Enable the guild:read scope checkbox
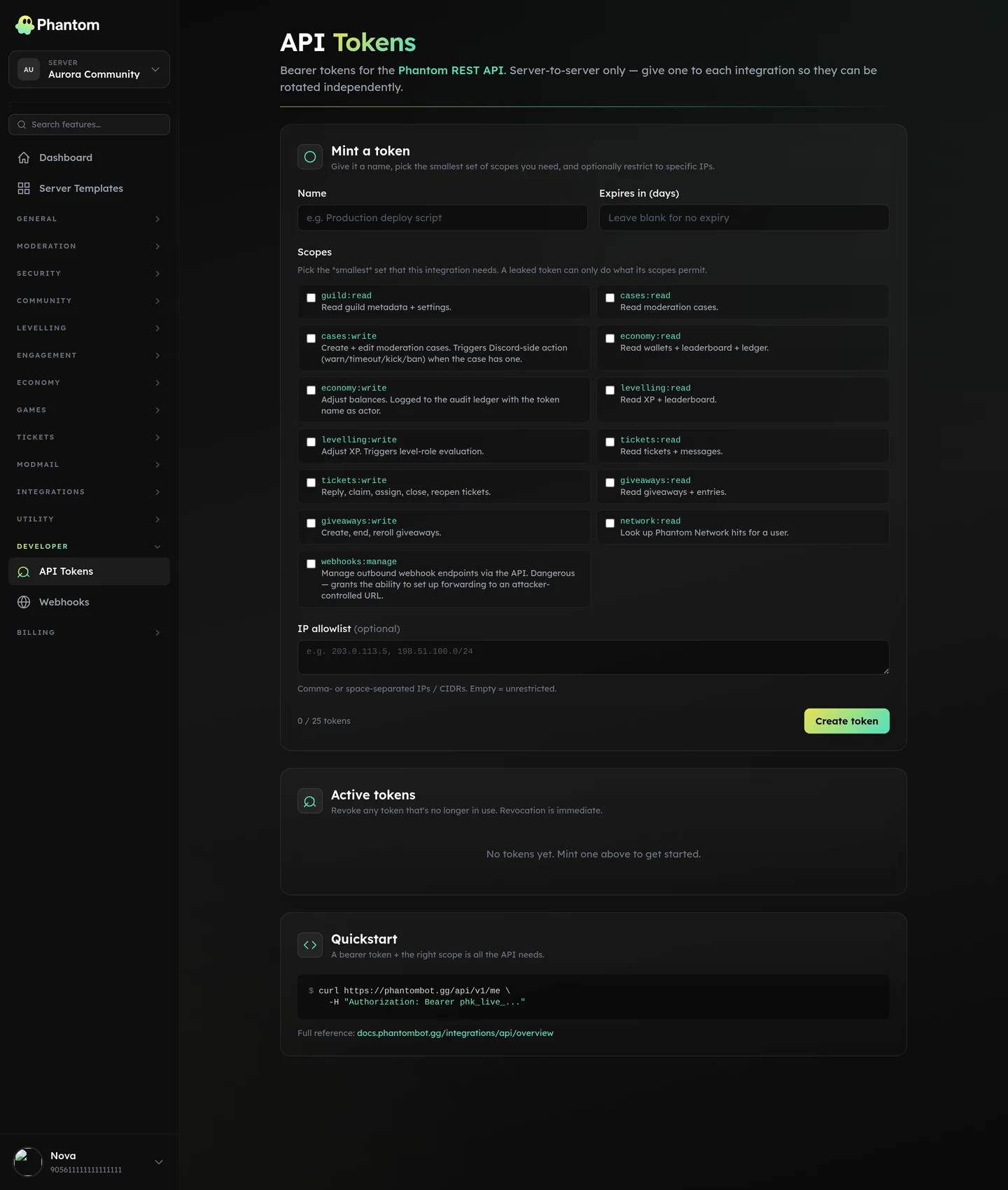 (311, 297)
